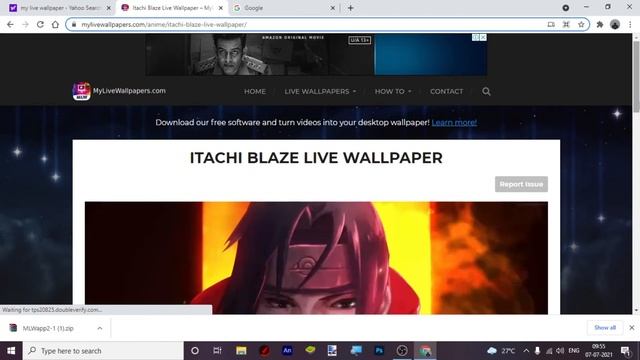The width and height of the screenshot is (640, 360).
Task: Show hidden system tray icons
Action: tap(526, 351)
